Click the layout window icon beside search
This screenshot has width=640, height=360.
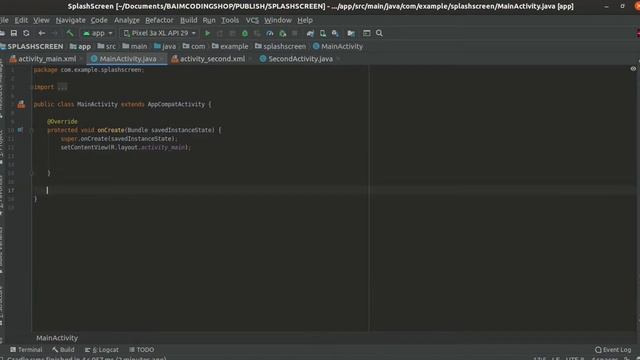pyautogui.click(x=367, y=33)
